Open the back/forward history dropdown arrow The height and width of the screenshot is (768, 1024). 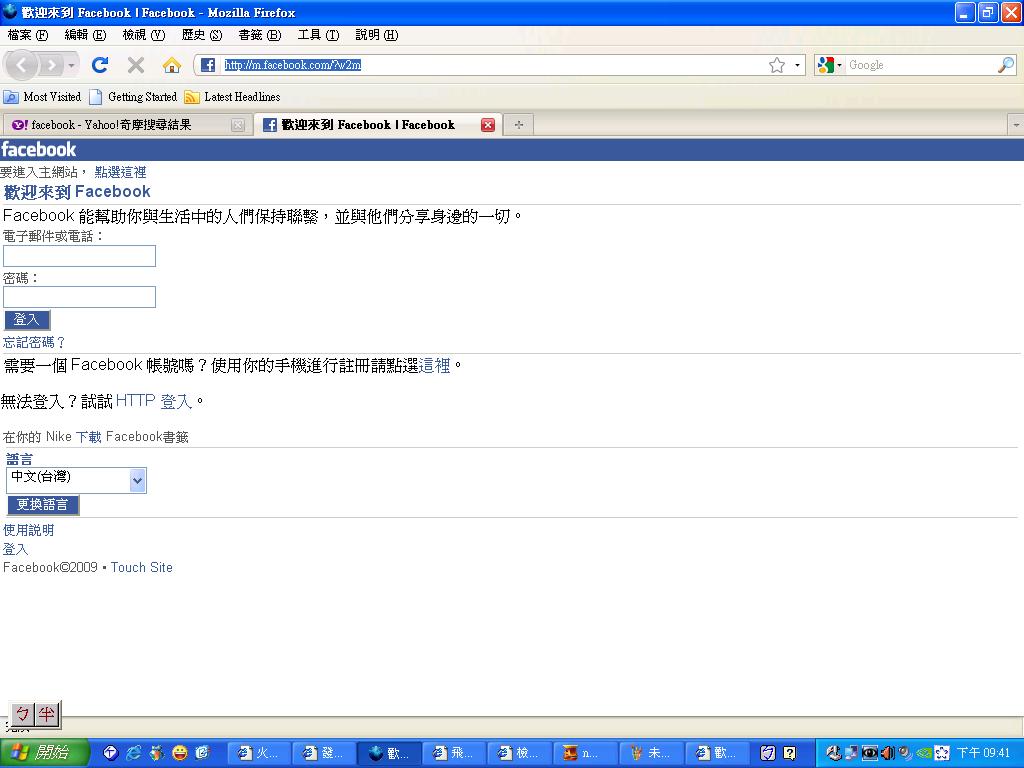(x=72, y=65)
